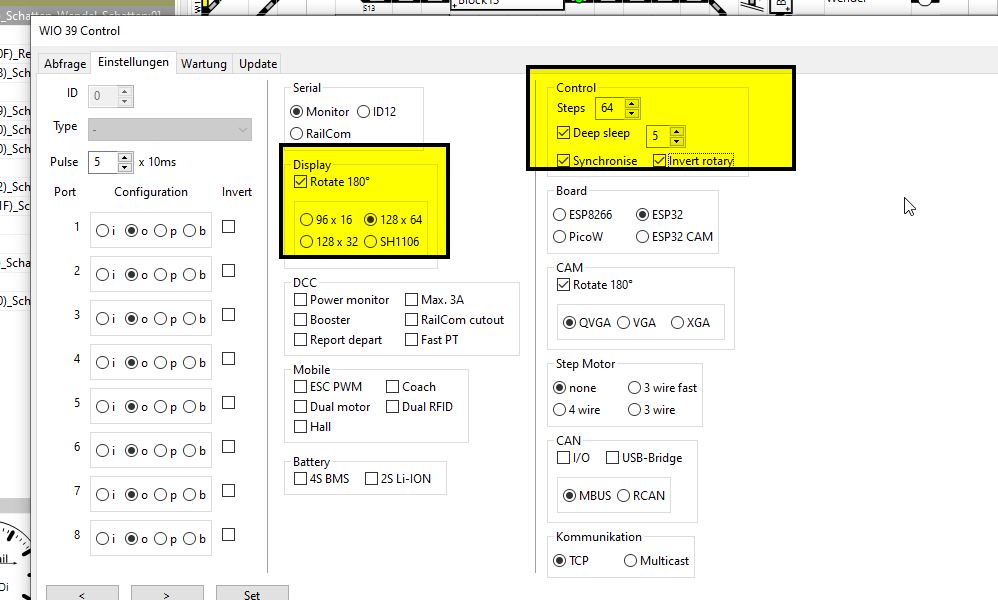Check the Invert box for port 1

(x=229, y=227)
